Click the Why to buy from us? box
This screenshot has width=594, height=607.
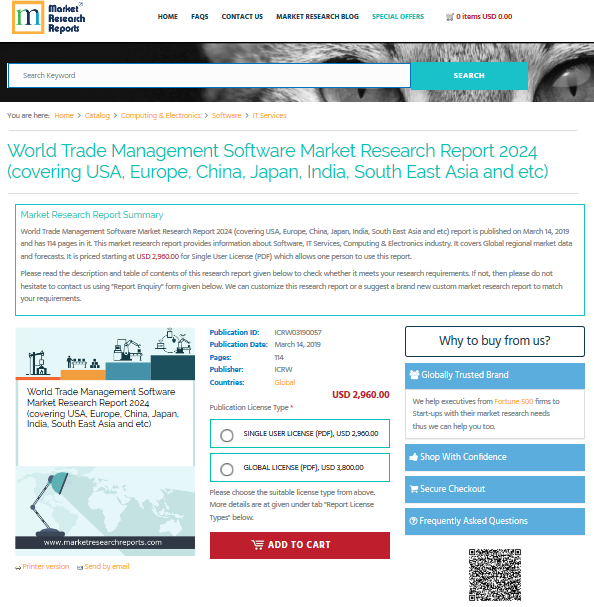pos(494,341)
